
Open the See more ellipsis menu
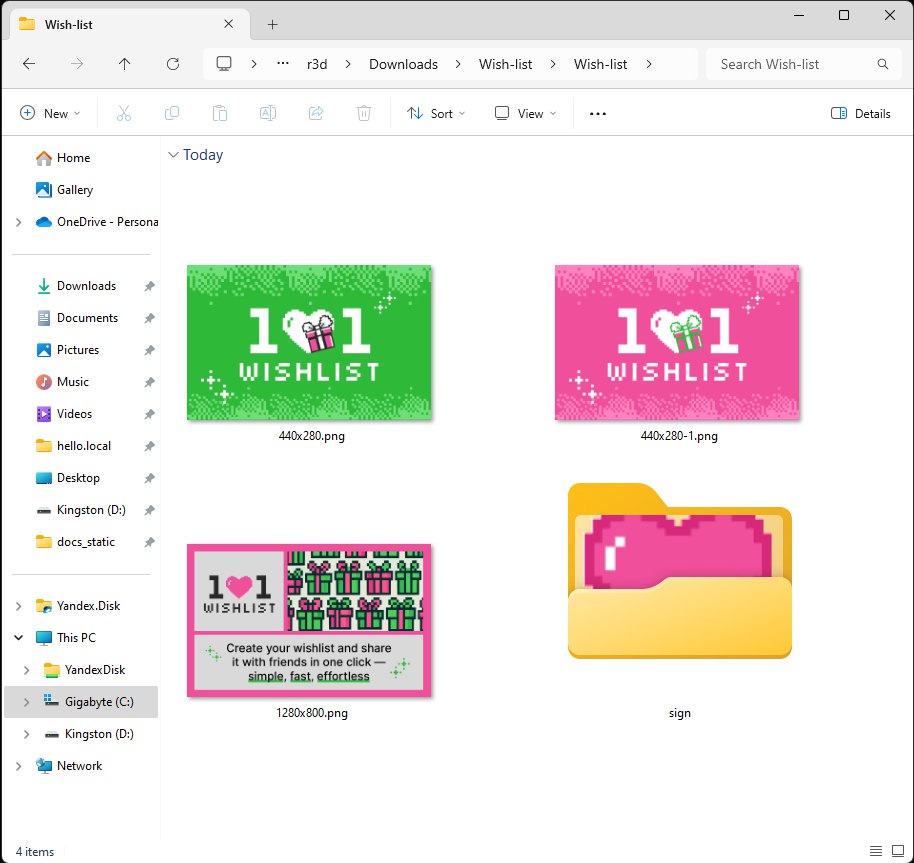[x=598, y=114]
